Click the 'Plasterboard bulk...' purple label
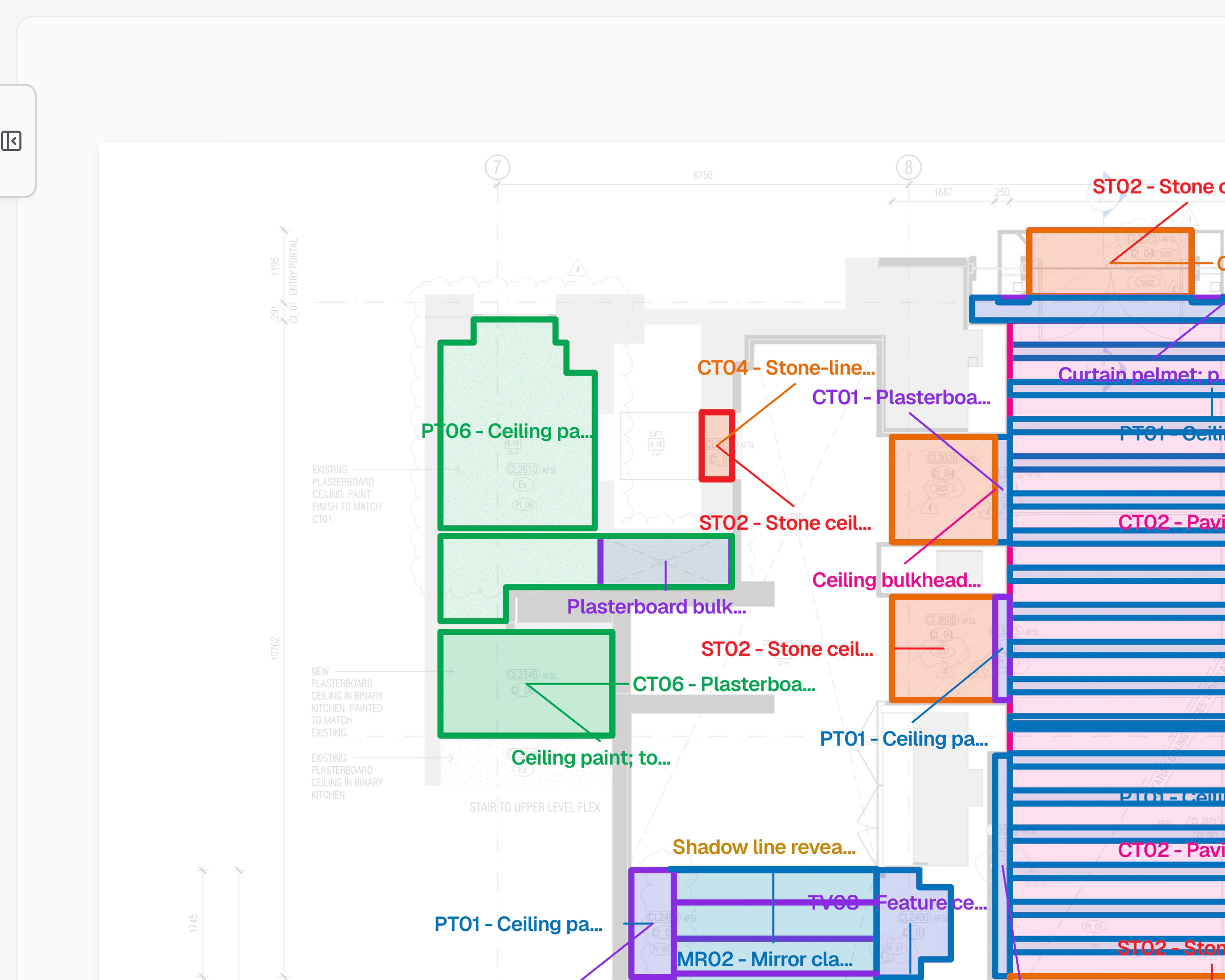 (x=656, y=607)
